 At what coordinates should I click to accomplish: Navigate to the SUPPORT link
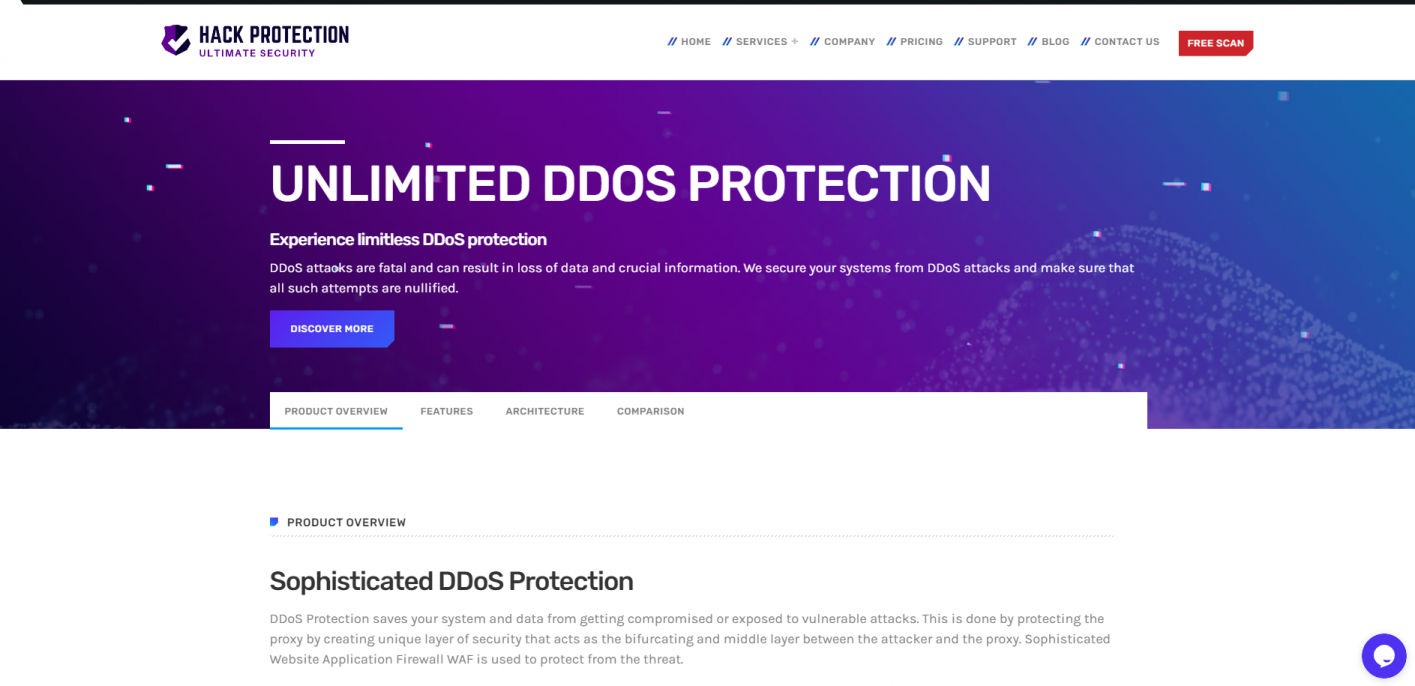tap(991, 41)
